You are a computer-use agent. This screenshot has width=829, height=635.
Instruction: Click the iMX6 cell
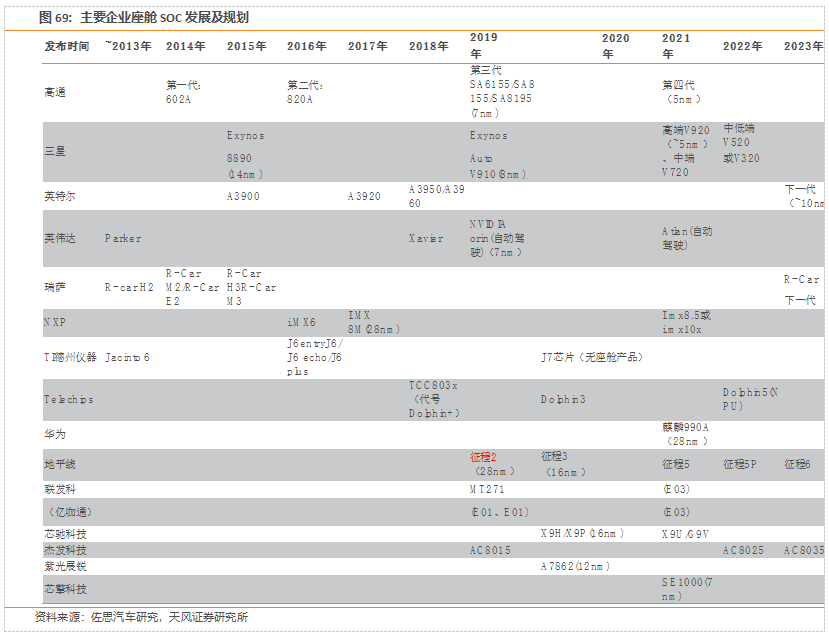click(x=301, y=323)
